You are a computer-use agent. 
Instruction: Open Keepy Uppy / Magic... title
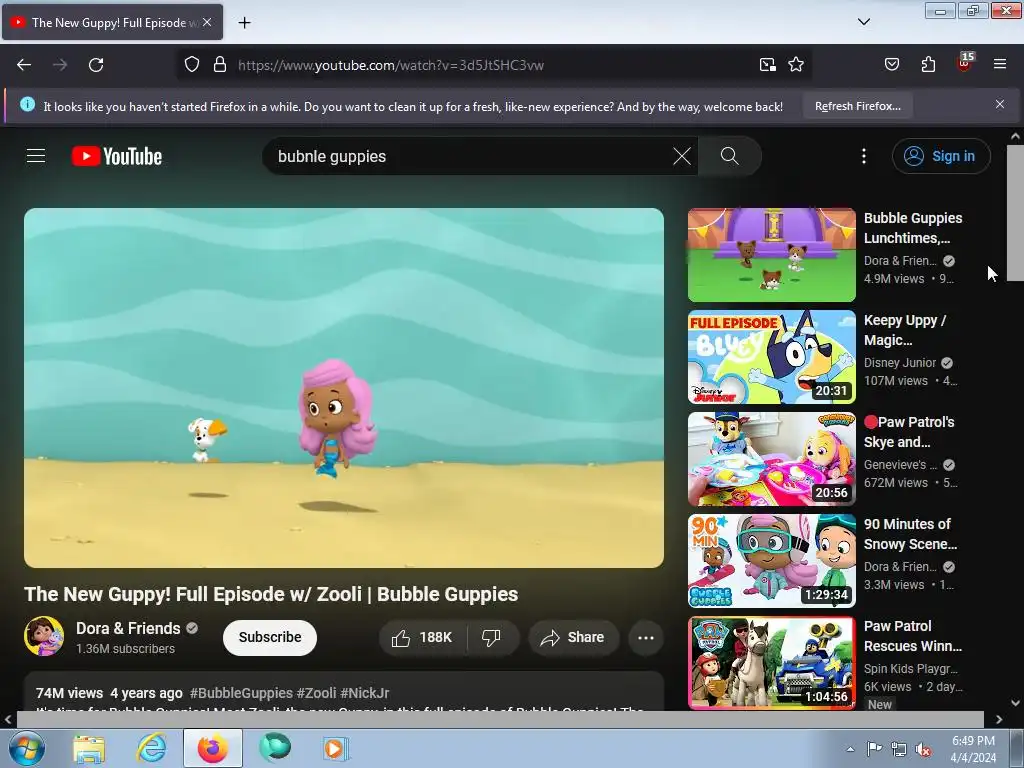click(904, 330)
